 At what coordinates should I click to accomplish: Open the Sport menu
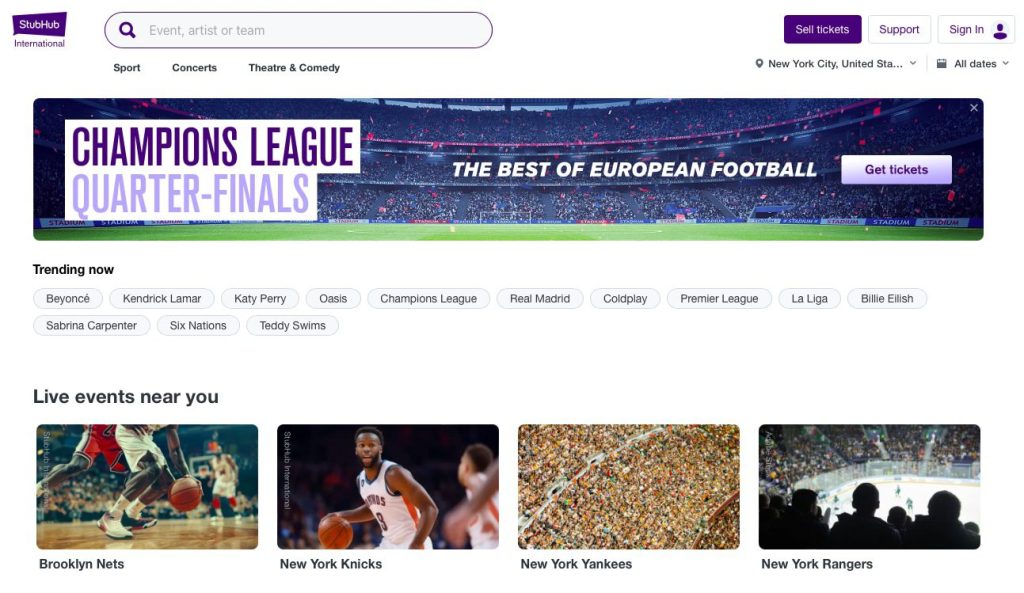click(x=127, y=68)
